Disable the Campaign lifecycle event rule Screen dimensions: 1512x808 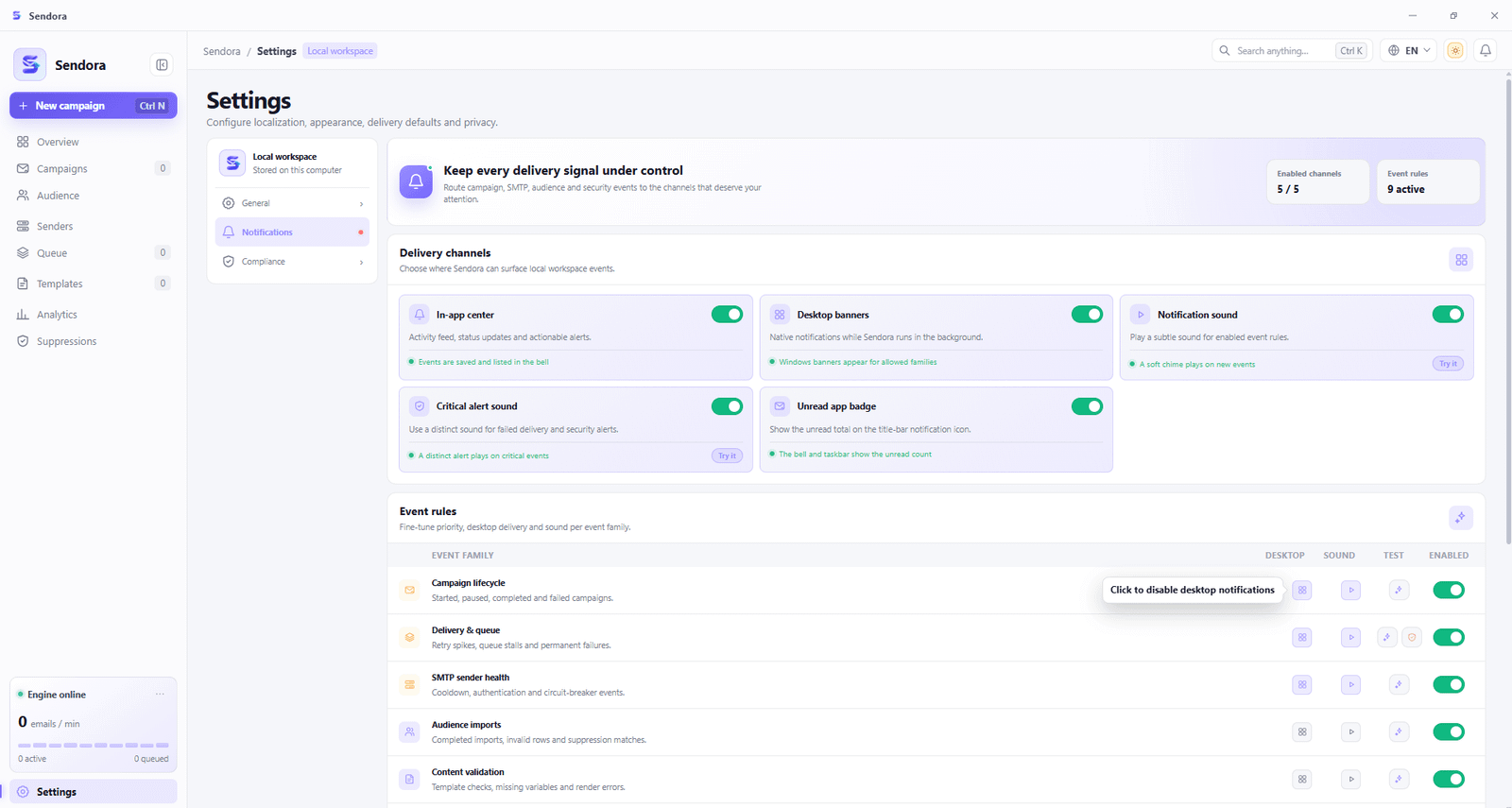click(x=1449, y=590)
